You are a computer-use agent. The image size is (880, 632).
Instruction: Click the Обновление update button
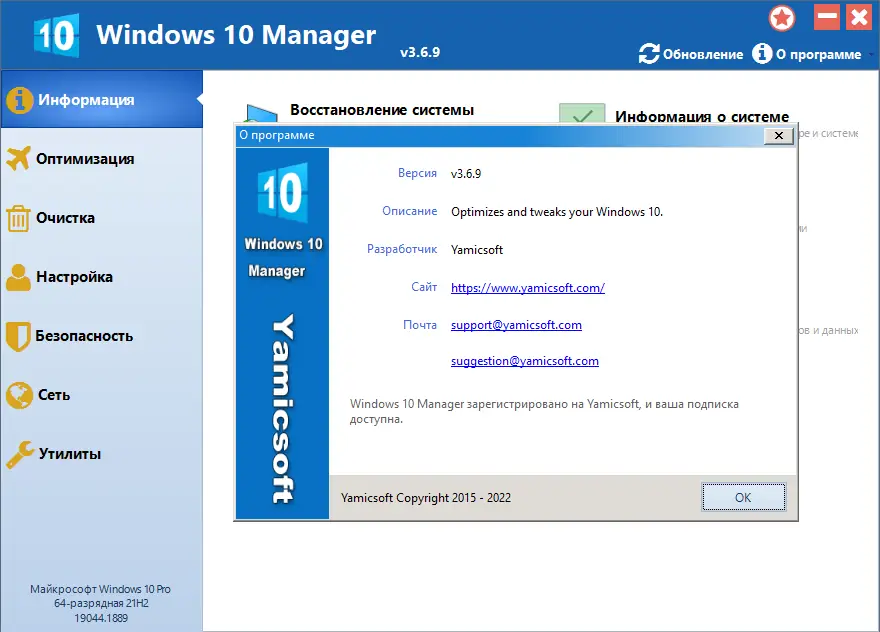click(x=691, y=54)
